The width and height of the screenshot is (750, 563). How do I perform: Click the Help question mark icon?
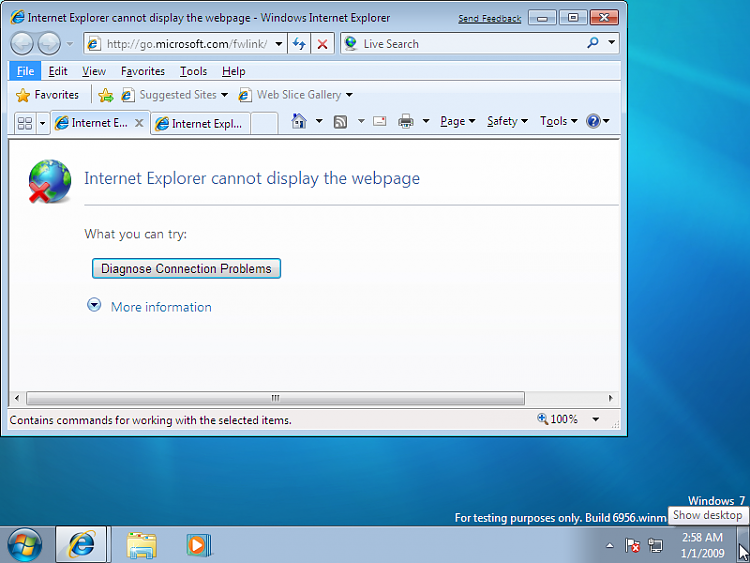(x=593, y=121)
